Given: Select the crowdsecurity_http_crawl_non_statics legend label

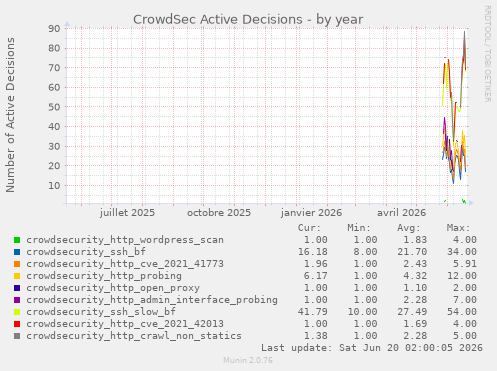Looking at the screenshot, I should coord(134,336).
